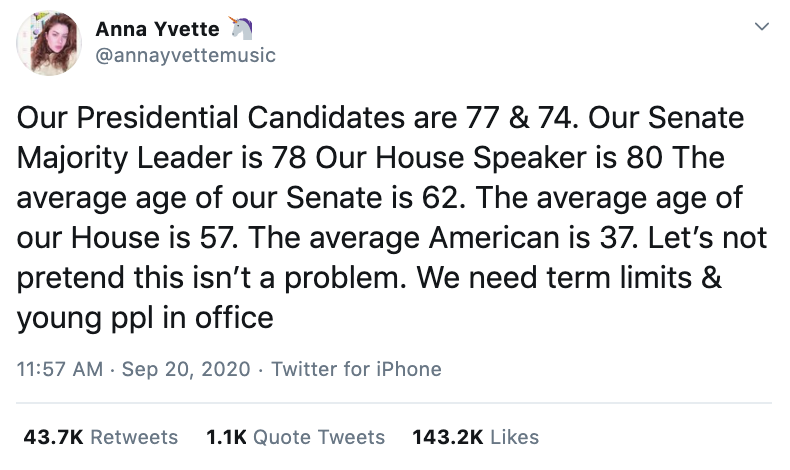The width and height of the screenshot is (790, 470).
Task: View the 1.1K count of quote tweets
Action: [x=225, y=437]
